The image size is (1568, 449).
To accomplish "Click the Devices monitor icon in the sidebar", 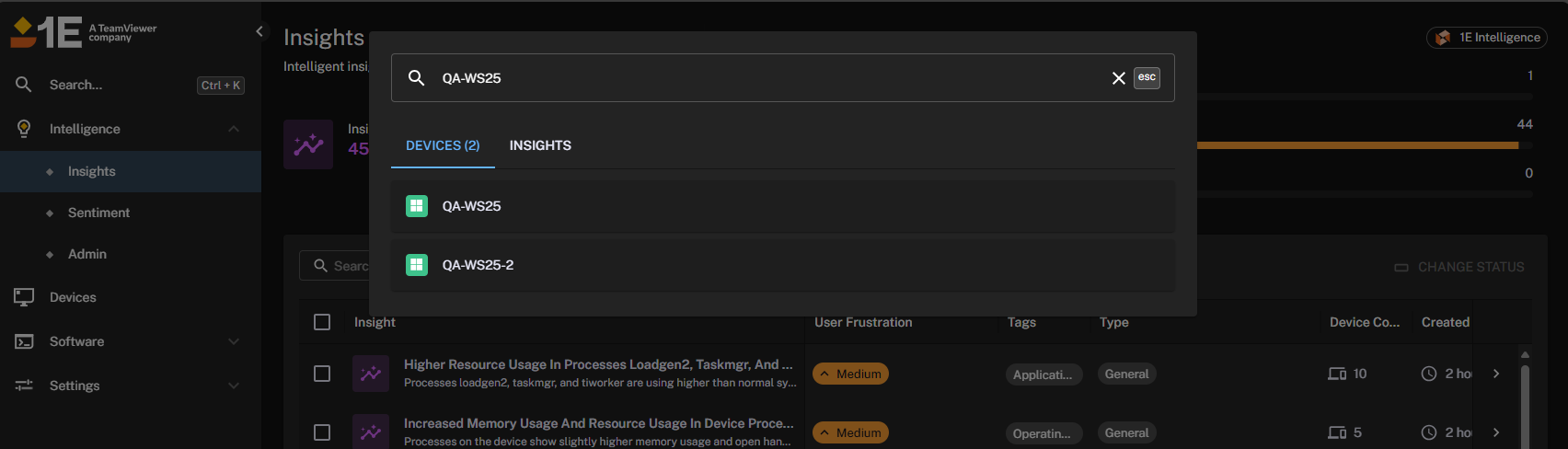I will [24, 297].
